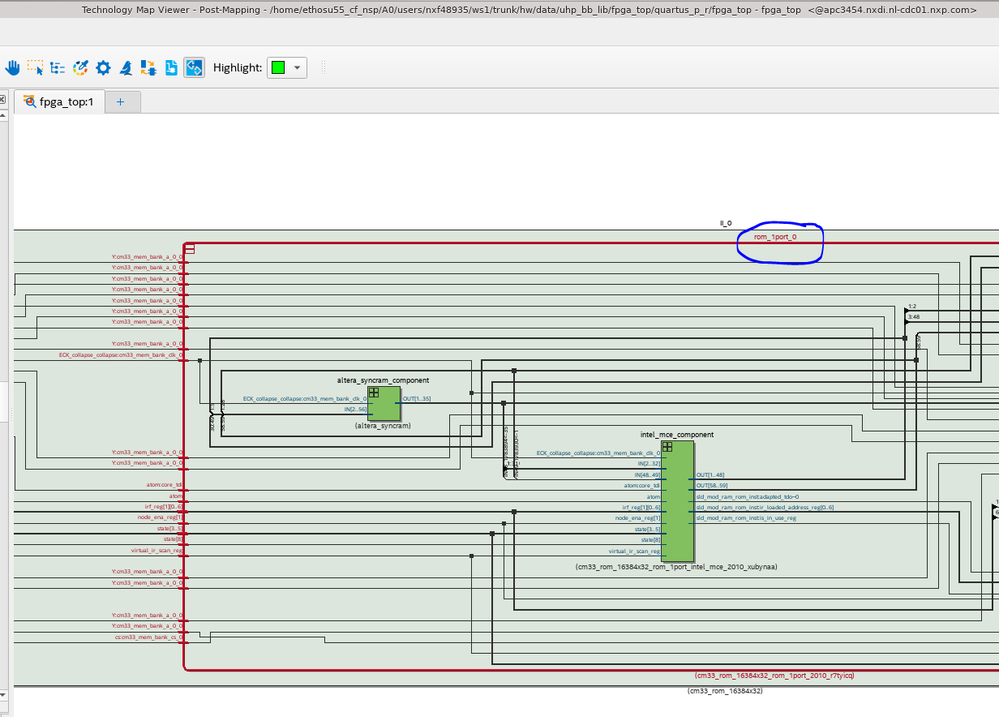999x717 pixels.
Task: Switch to the fpga_top:1 tab
Action: (x=64, y=102)
